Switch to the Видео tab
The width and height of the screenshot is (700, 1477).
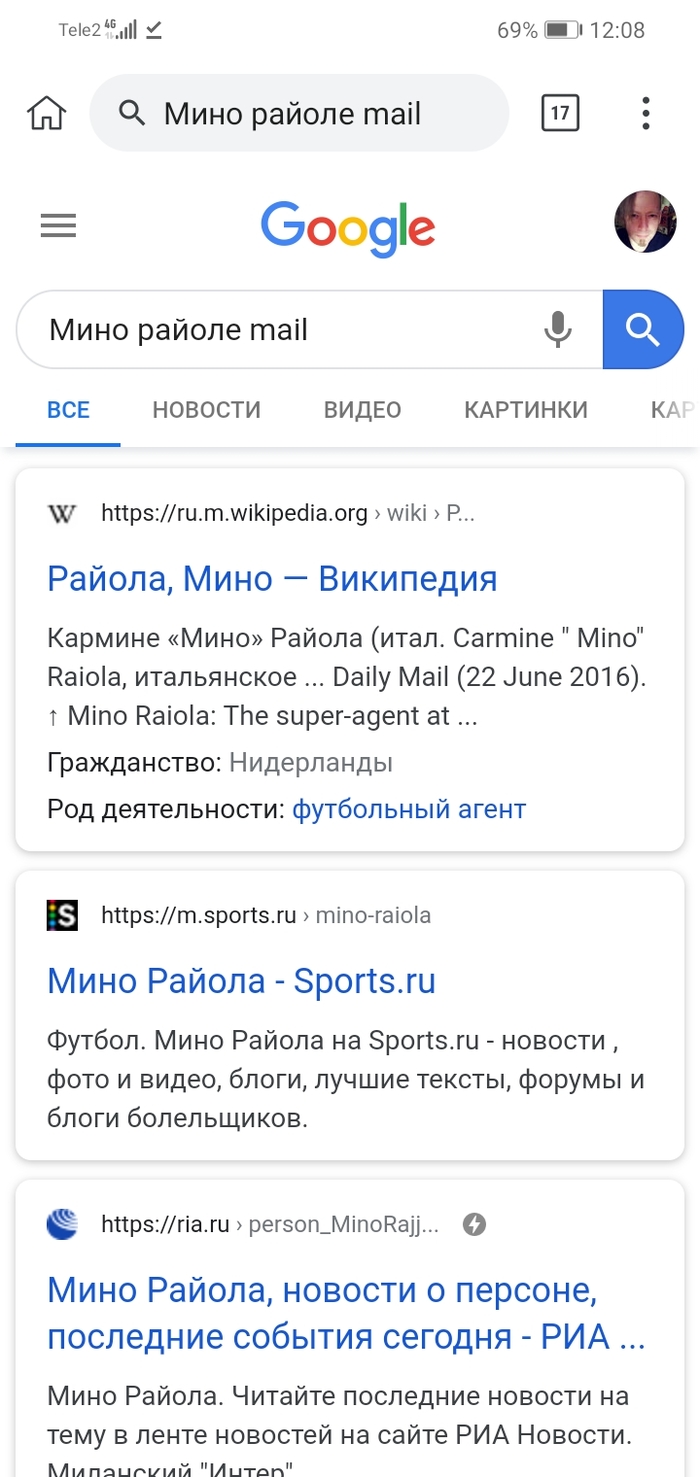[x=362, y=410]
